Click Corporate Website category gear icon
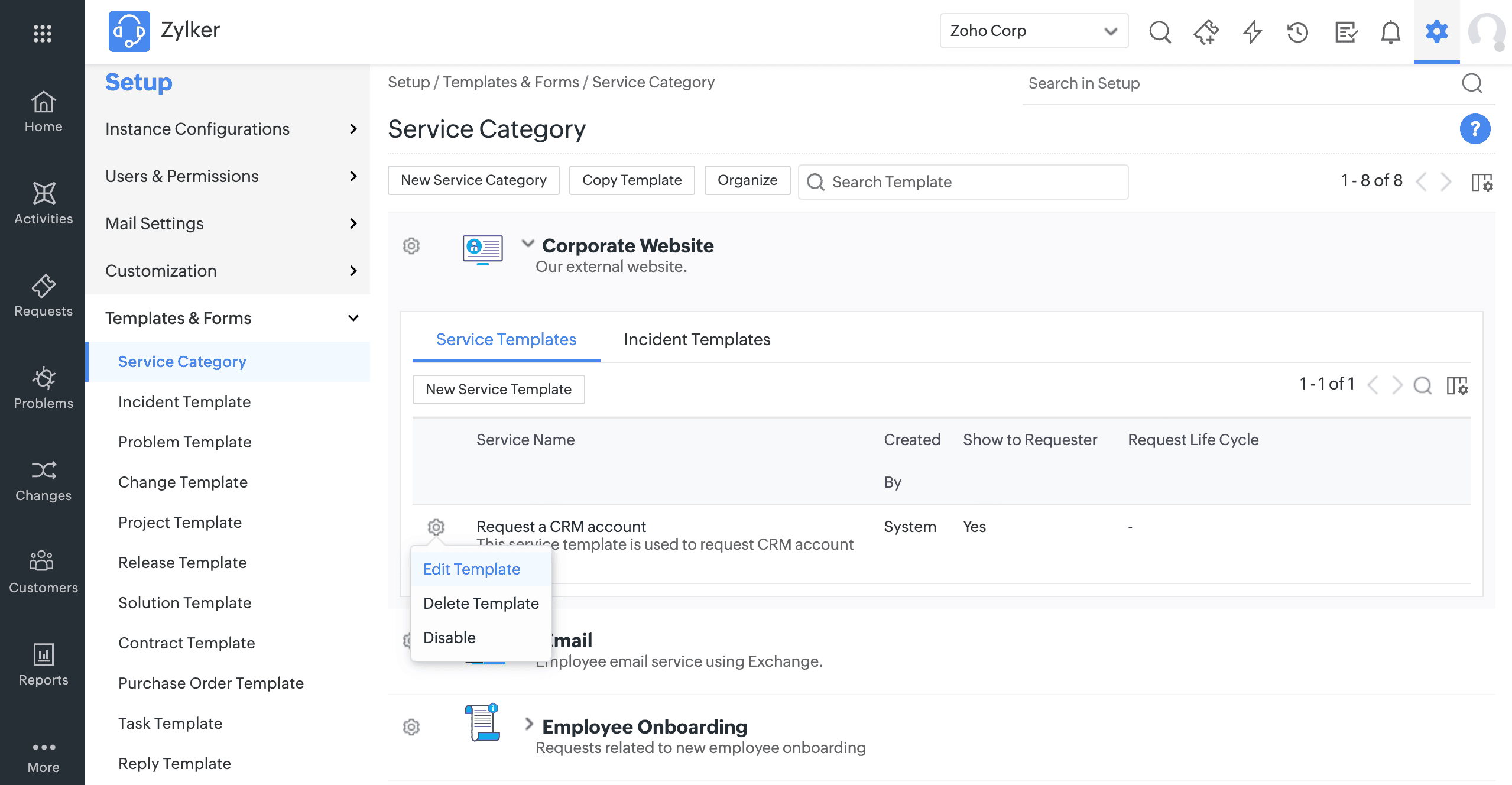 [411, 246]
